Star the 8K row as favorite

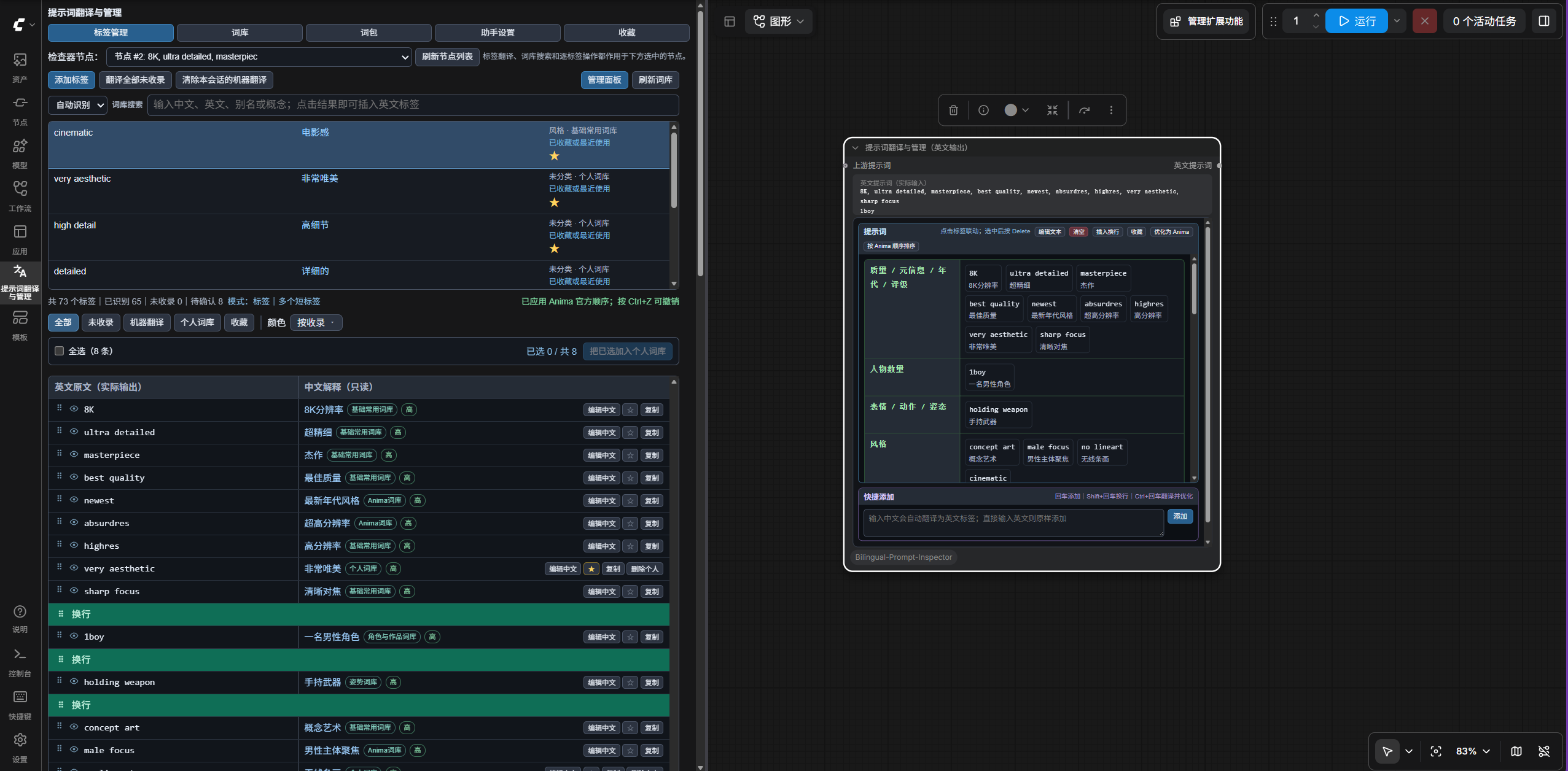(x=630, y=410)
